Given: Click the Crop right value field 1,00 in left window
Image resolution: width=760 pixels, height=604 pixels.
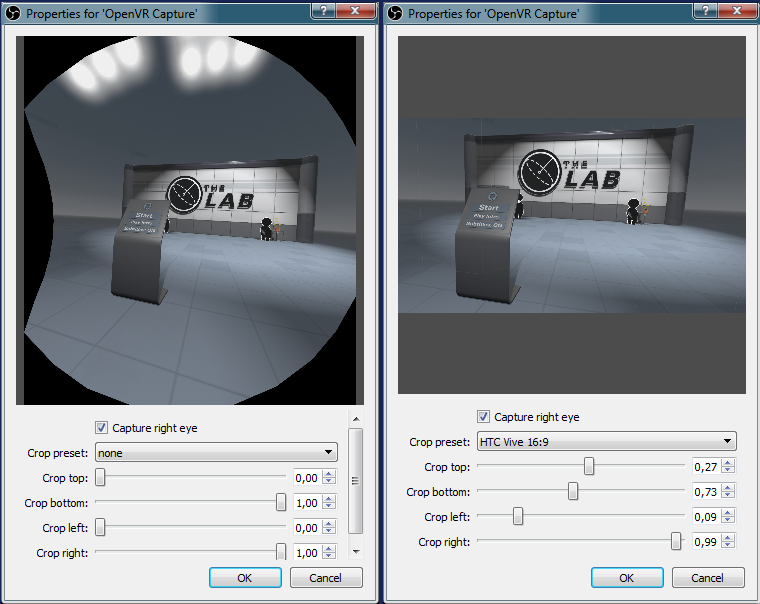Looking at the screenshot, I should (308, 553).
